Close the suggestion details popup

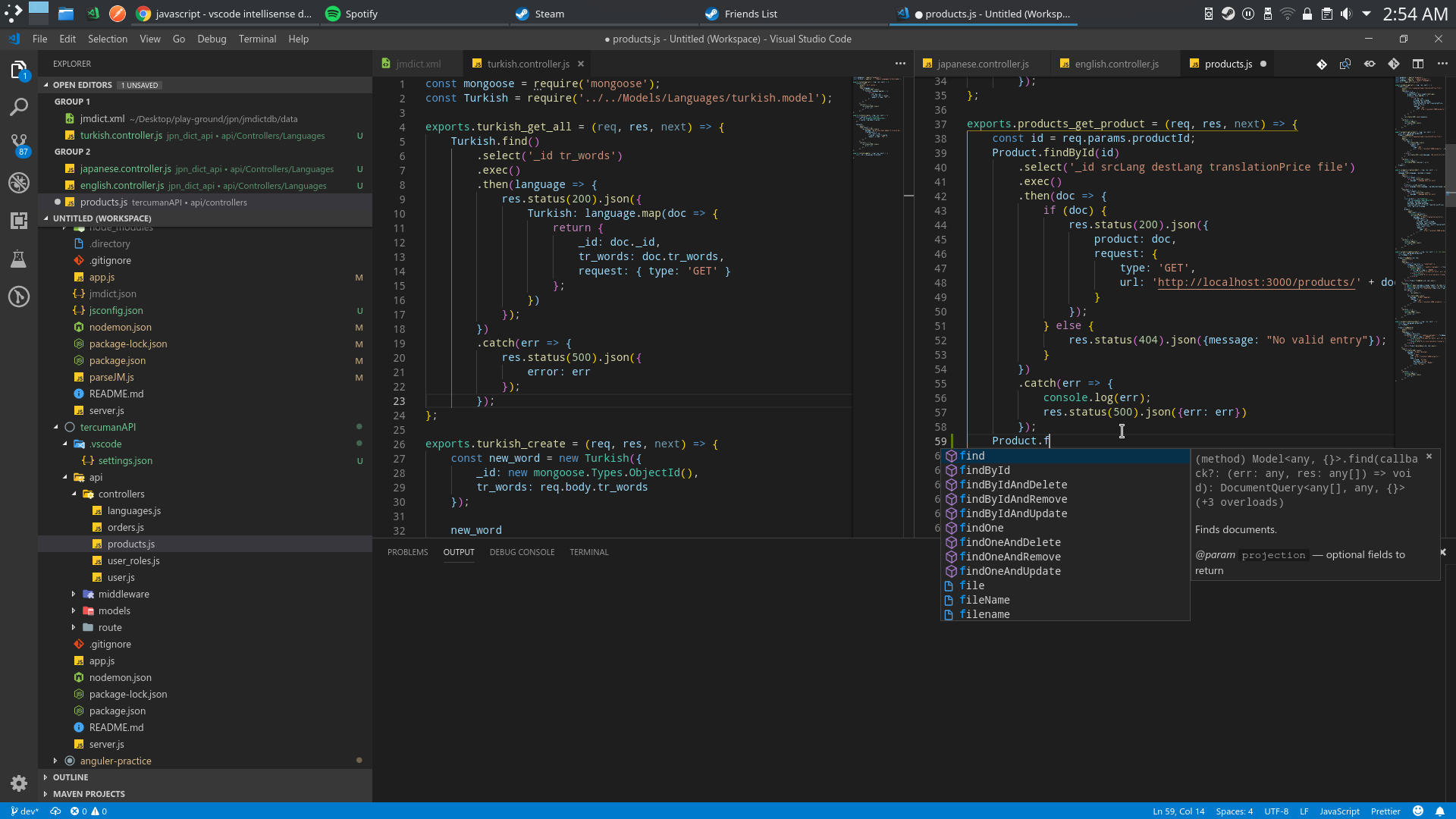point(1429,457)
